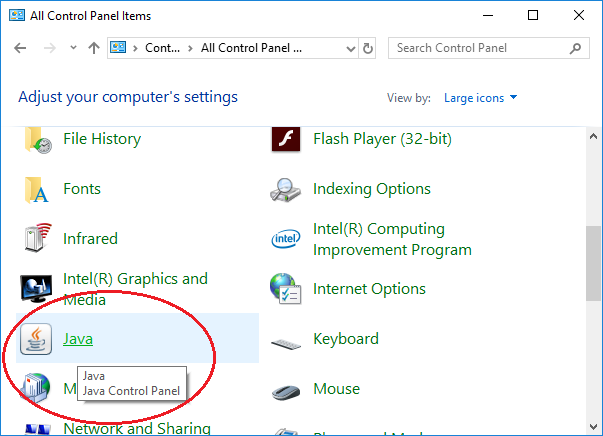
Task: Expand the View by Large icons dropdown
Action: (x=480, y=98)
